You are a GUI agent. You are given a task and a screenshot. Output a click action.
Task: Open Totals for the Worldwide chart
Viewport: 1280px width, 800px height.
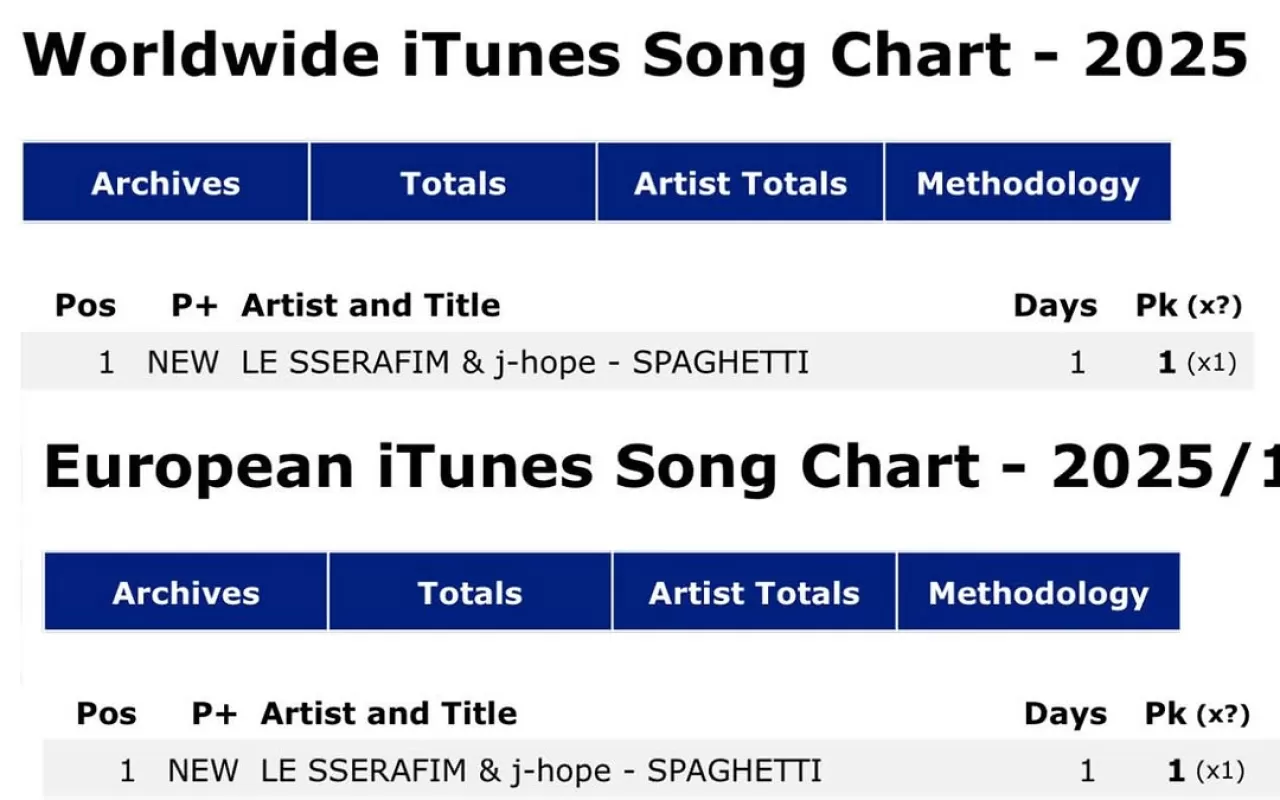(x=453, y=183)
